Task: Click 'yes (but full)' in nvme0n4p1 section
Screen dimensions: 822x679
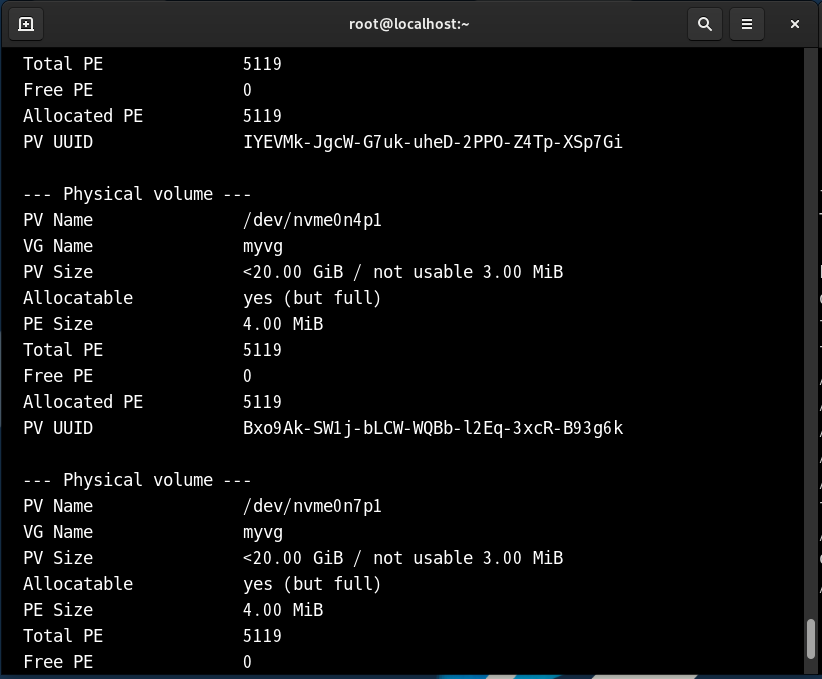Action: 312,298
